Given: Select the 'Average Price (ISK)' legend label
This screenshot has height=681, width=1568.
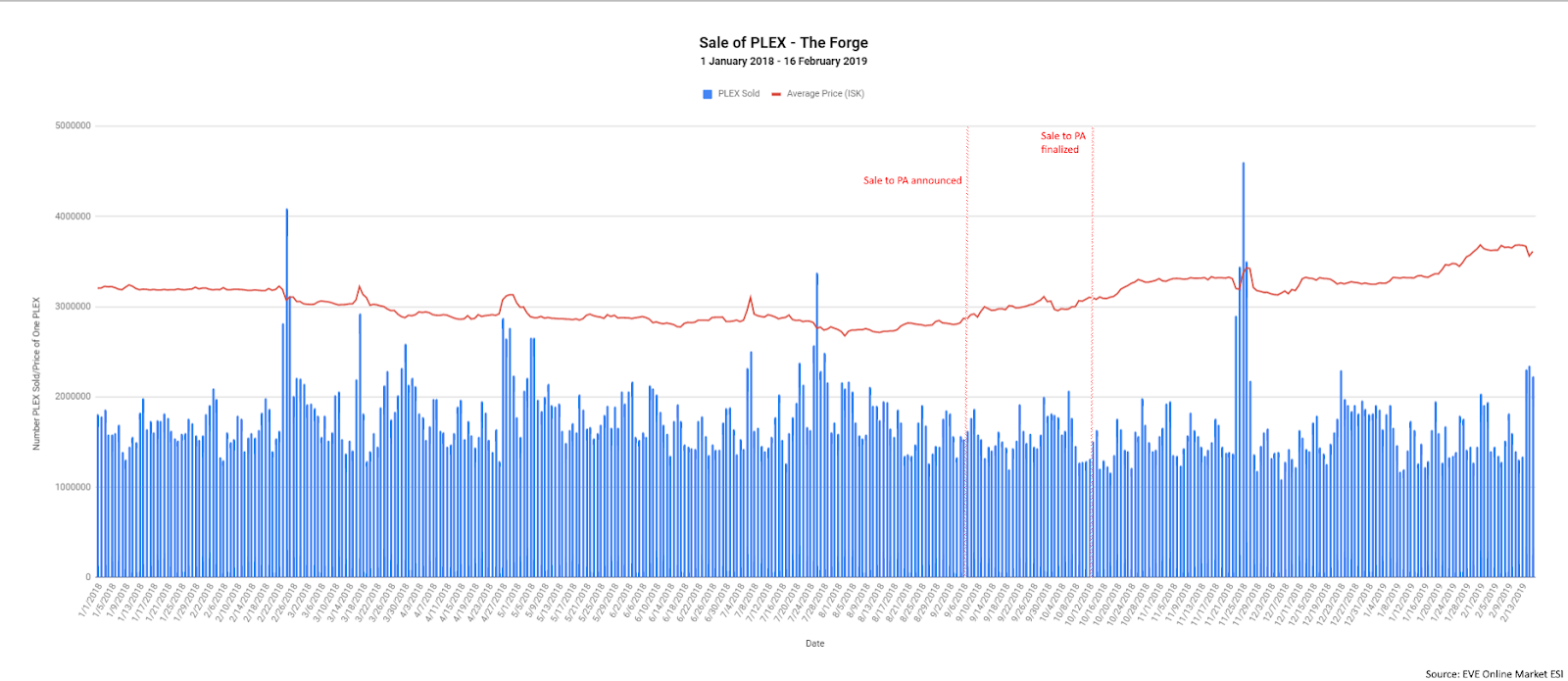Looking at the screenshot, I should (x=825, y=94).
